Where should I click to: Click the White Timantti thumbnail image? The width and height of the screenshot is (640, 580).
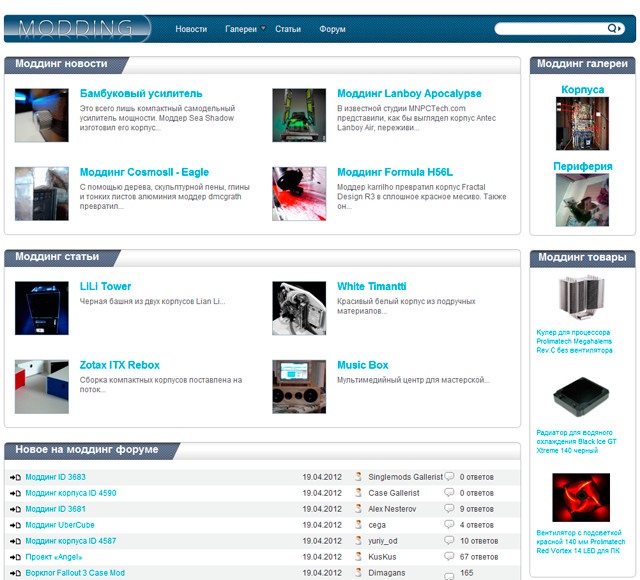[x=299, y=308]
